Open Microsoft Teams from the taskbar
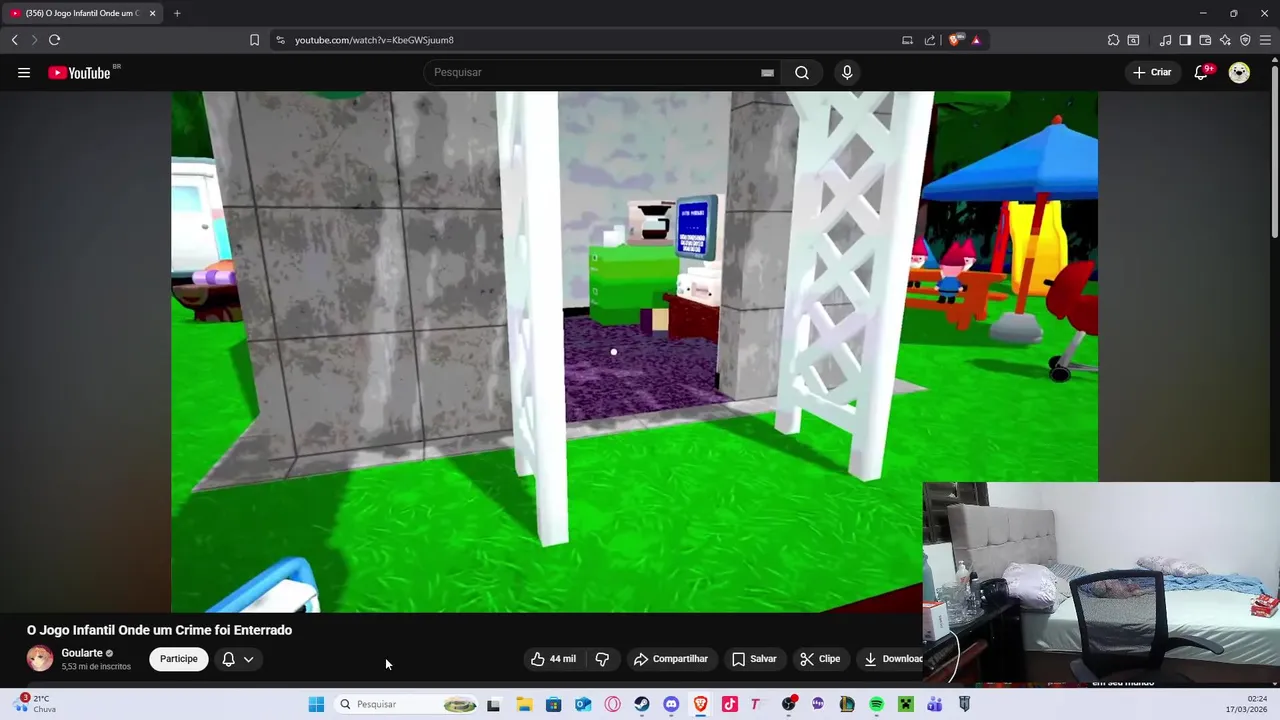1280x720 pixels. [935, 704]
